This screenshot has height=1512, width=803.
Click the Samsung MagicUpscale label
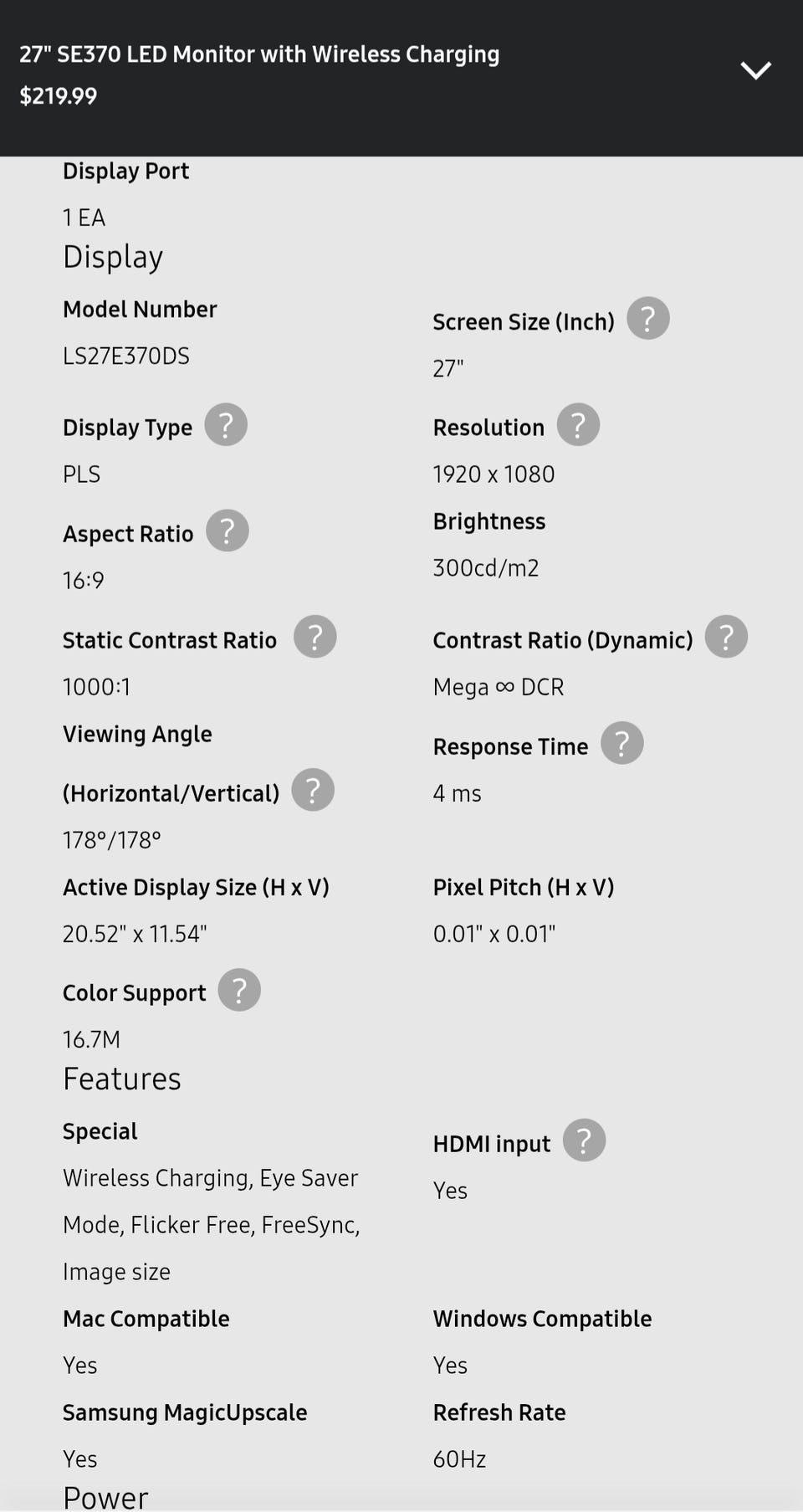click(x=185, y=1412)
